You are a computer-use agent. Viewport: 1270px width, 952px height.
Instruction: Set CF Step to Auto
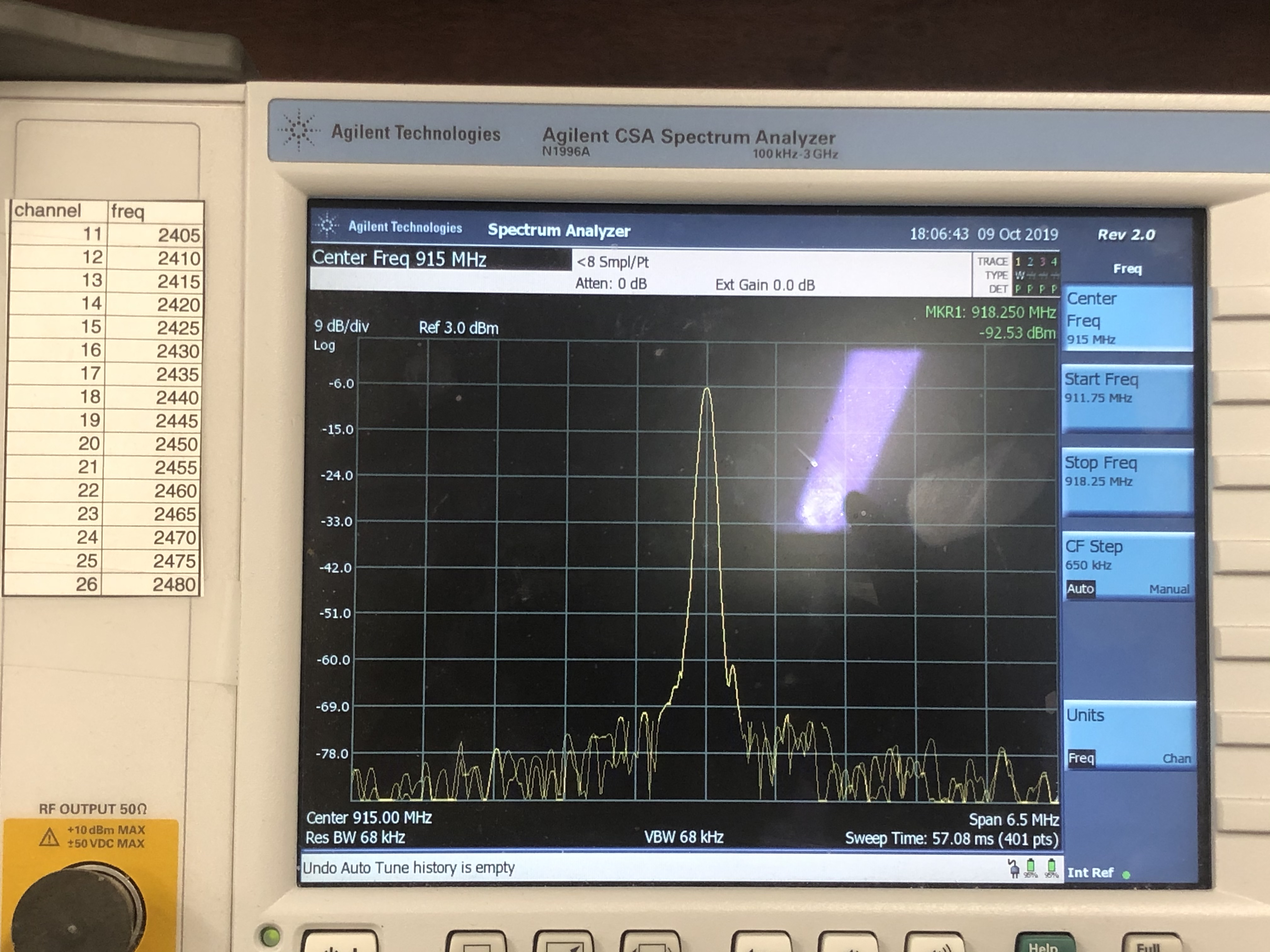tap(1080, 589)
